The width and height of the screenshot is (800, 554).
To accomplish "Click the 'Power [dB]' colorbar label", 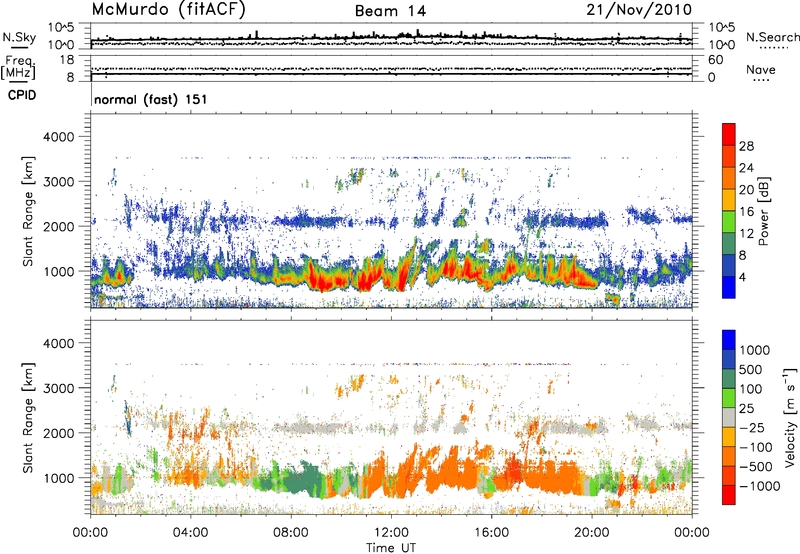I will [764, 211].
